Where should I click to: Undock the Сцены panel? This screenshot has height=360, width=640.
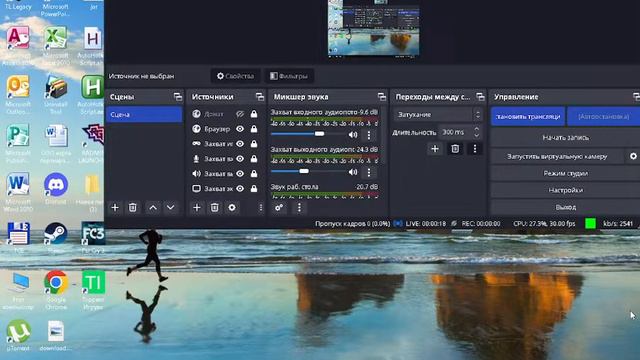click(x=178, y=97)
